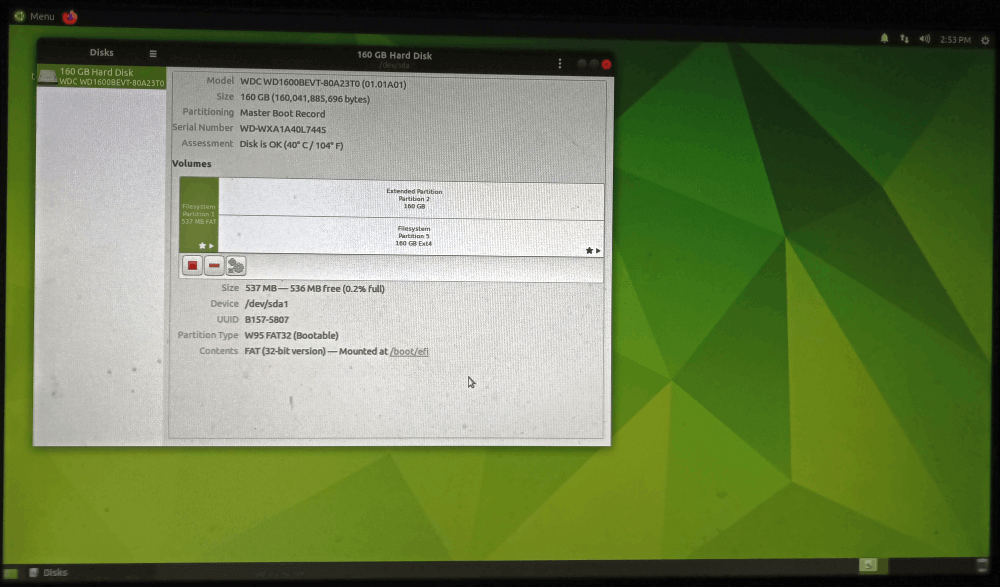Viewport: 1000px width, 587px height.
Task: Open the notifications bell icon
Action: click(884, 39)
